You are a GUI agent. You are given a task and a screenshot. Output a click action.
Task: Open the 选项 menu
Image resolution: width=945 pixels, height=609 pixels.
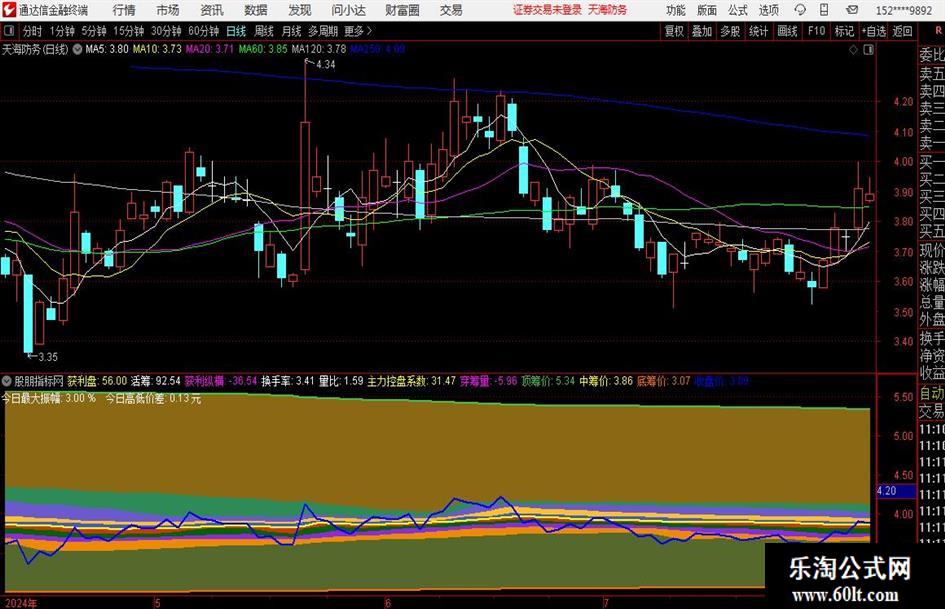769,10
